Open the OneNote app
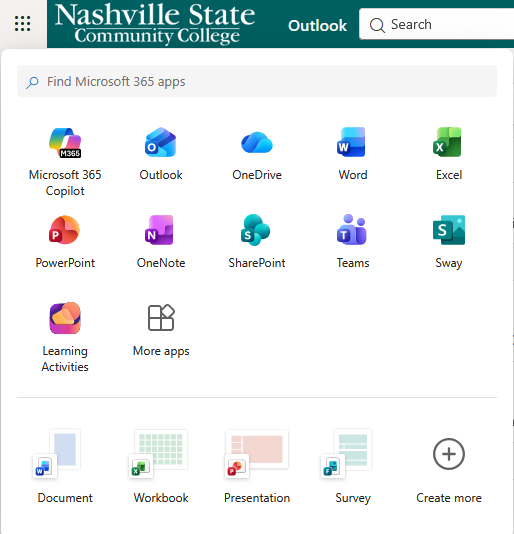514x534 pixels. (x=161, y=242)
